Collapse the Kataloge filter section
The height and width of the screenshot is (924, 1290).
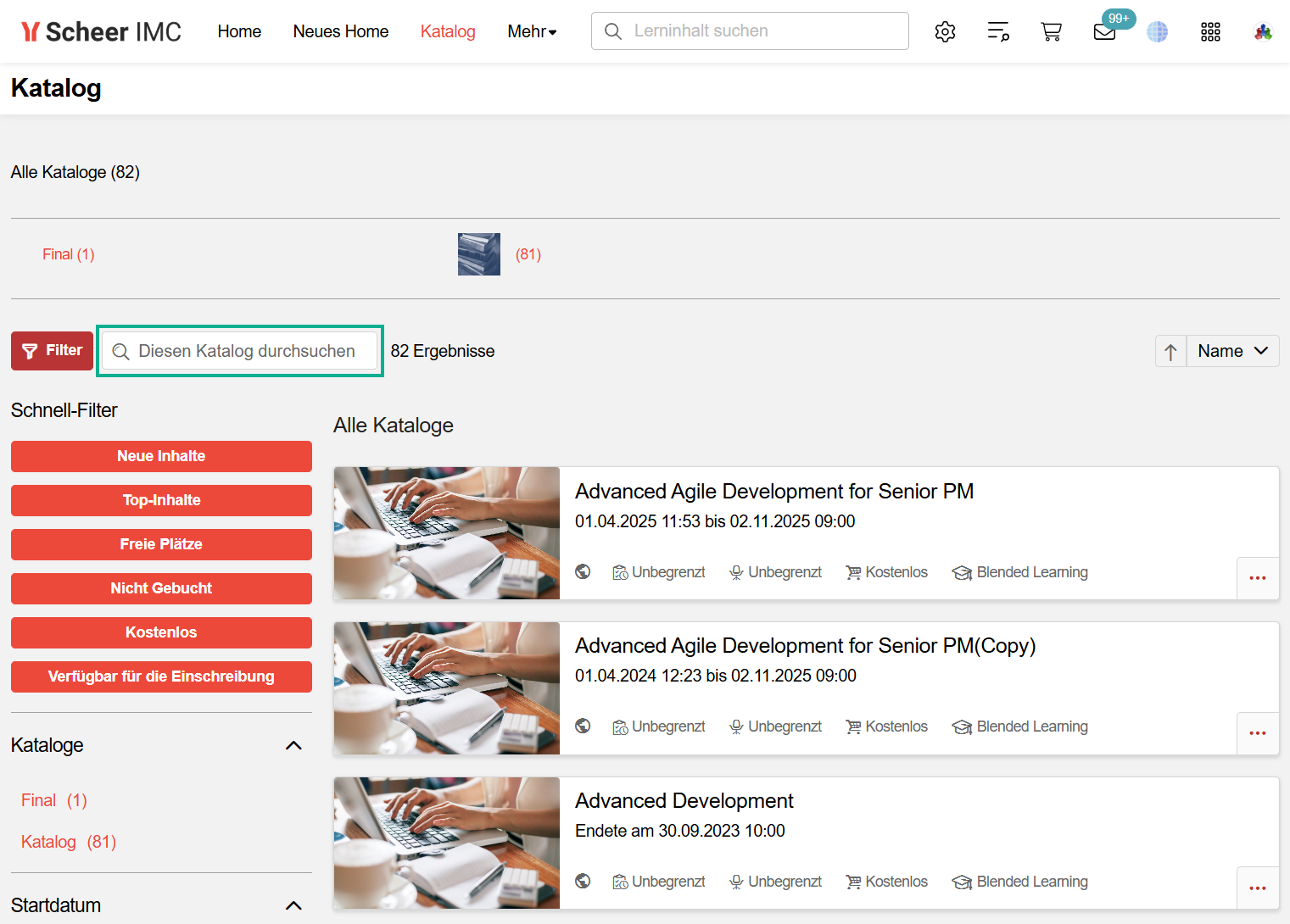tap(293, 746)
